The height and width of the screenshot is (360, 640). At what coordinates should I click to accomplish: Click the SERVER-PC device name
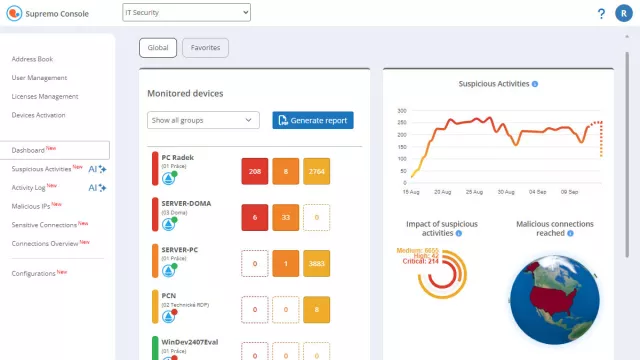point(180,250)
